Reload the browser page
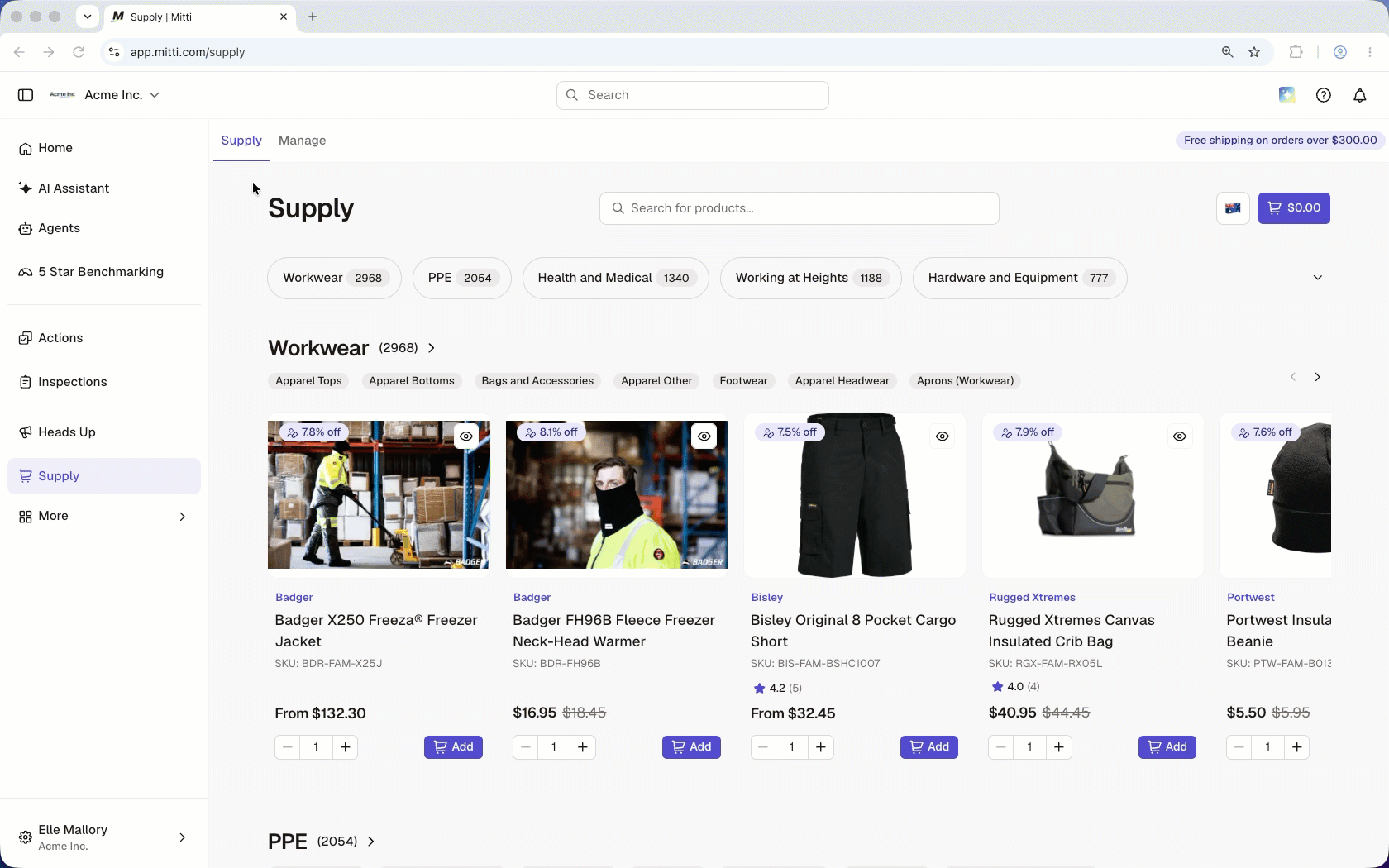The image size is (1389, 868). click(79, 52)
